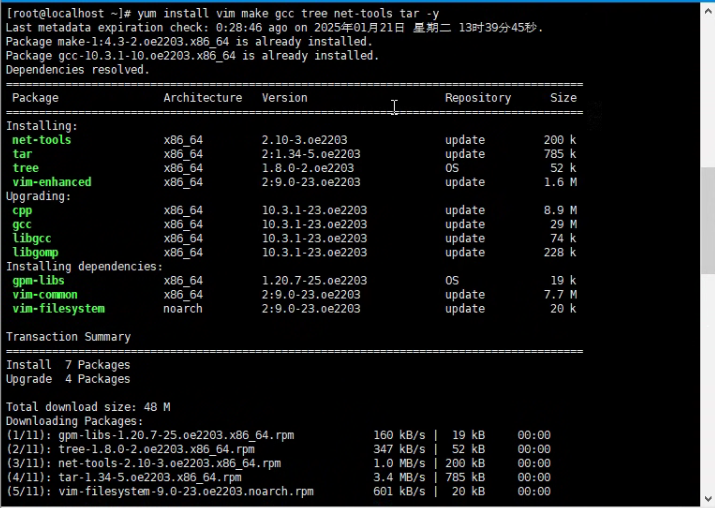Select the libgomp package name
Viewport: 715px width, 508px height.
click(x=35, y=253)
